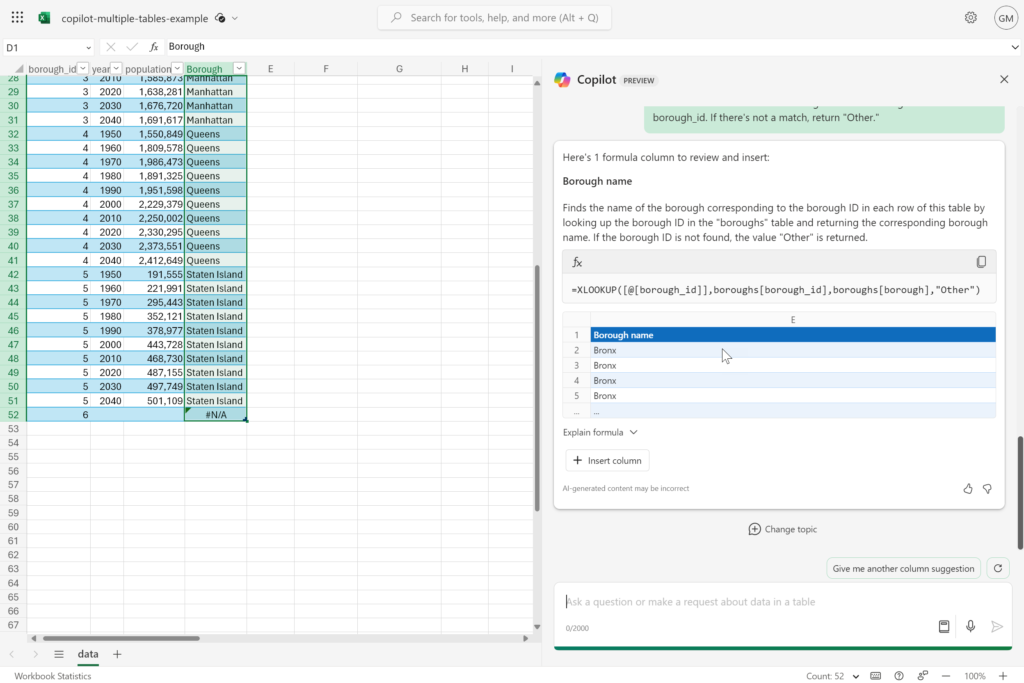The height and width of the screenshot is (683, 1024).
Task: Open the all sheets list icon
Action: [59, 654]
